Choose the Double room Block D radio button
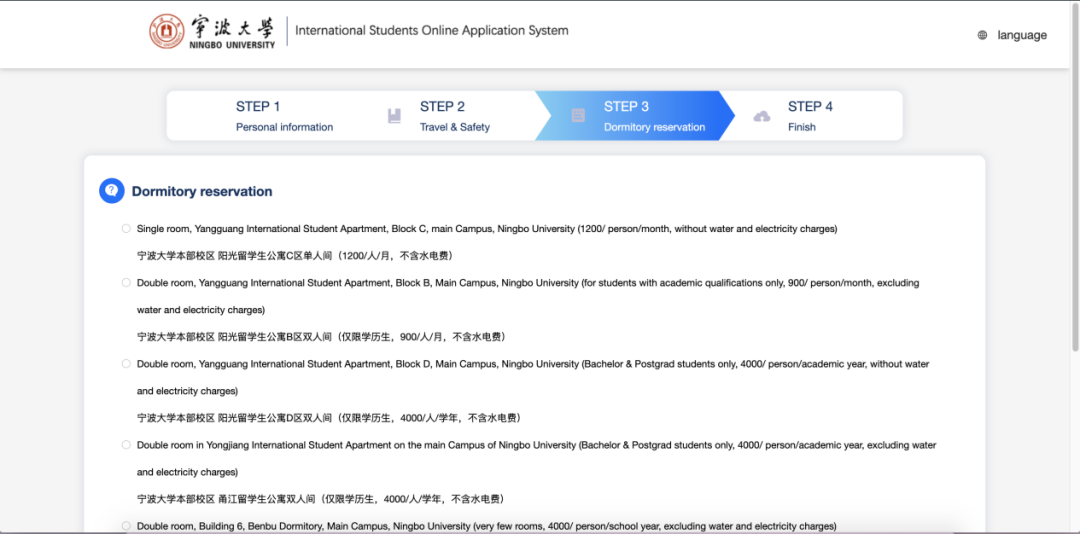1080x534 pixels. point(126,364)
